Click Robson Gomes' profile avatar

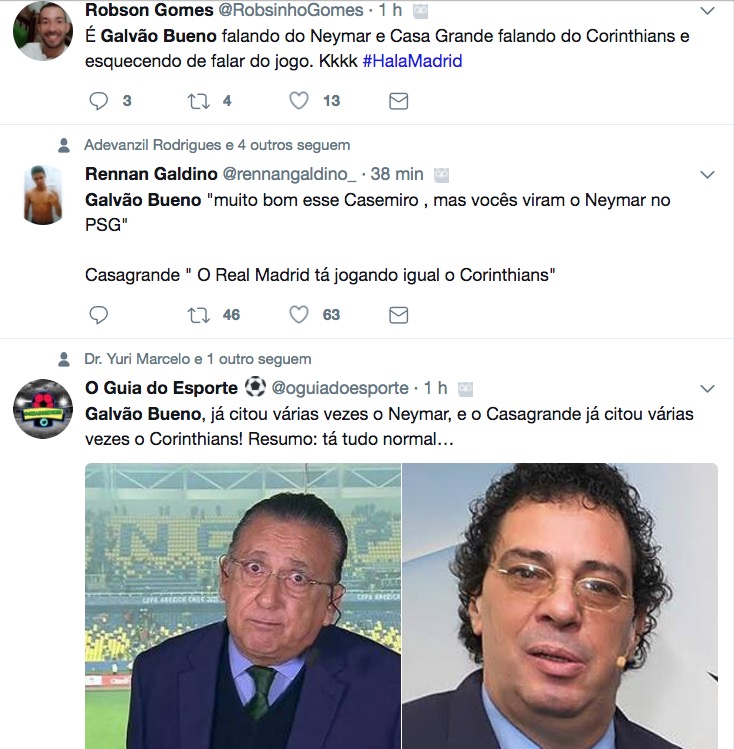43,31
